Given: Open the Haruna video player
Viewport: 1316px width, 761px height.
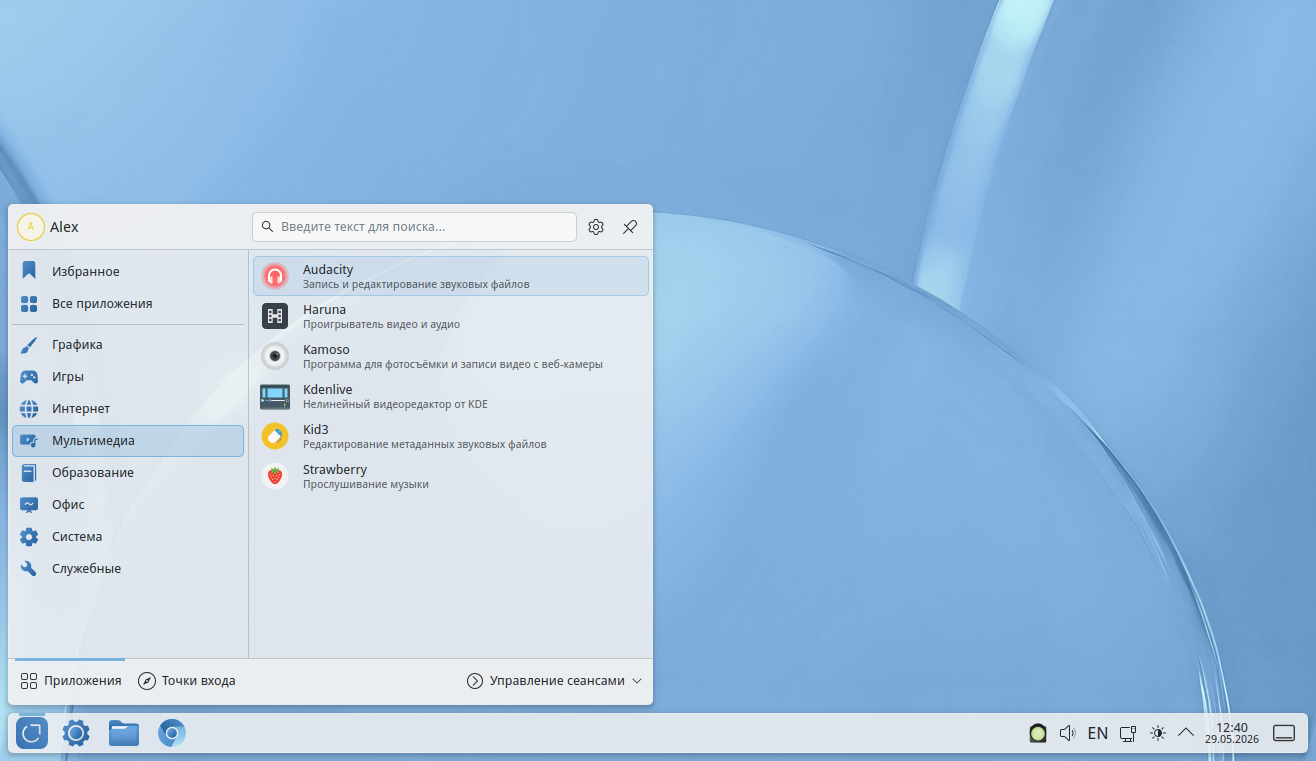Looking at the screenshot, I should tap(450, 316).
